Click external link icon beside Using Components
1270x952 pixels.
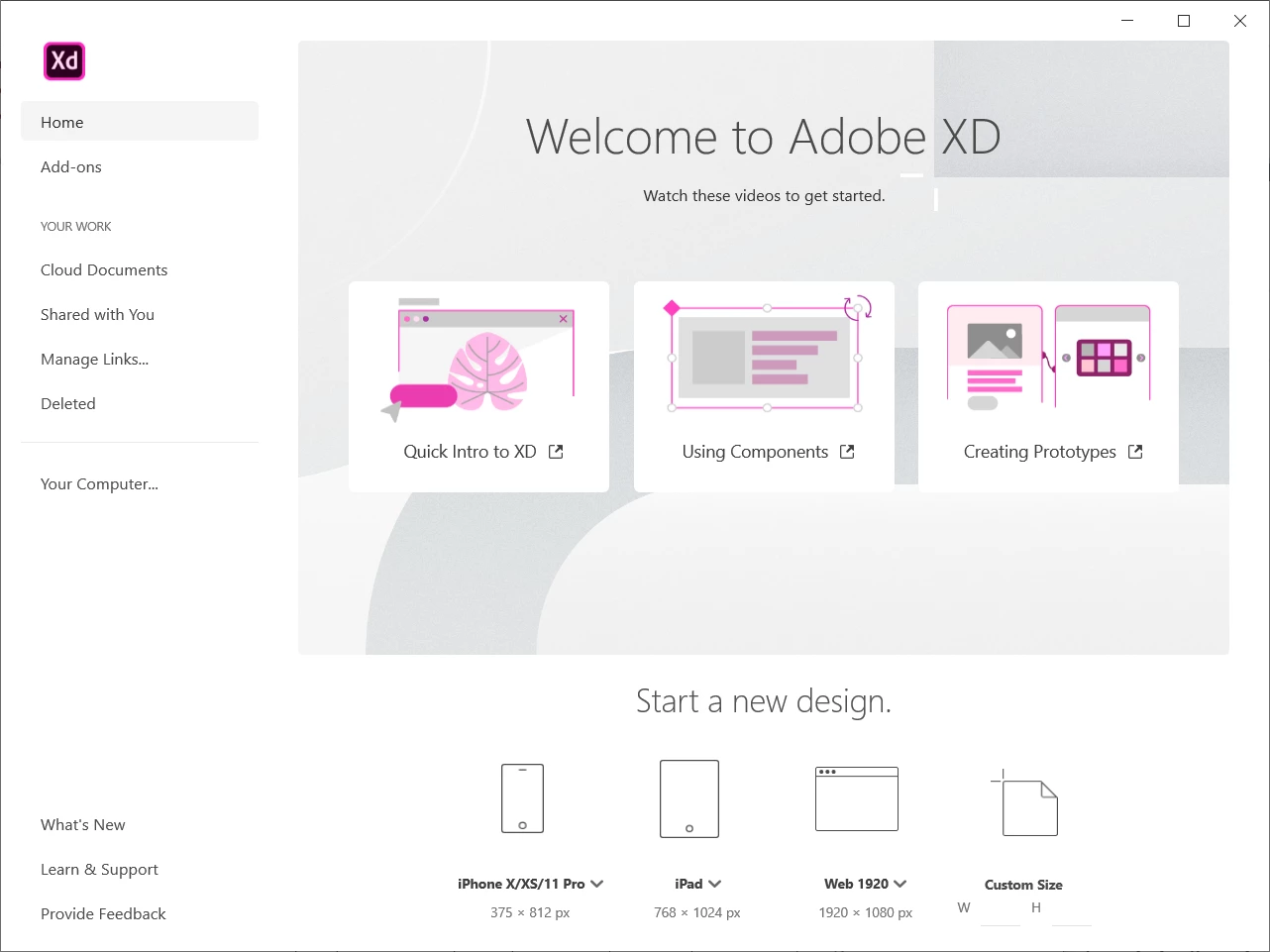point(847,452)
